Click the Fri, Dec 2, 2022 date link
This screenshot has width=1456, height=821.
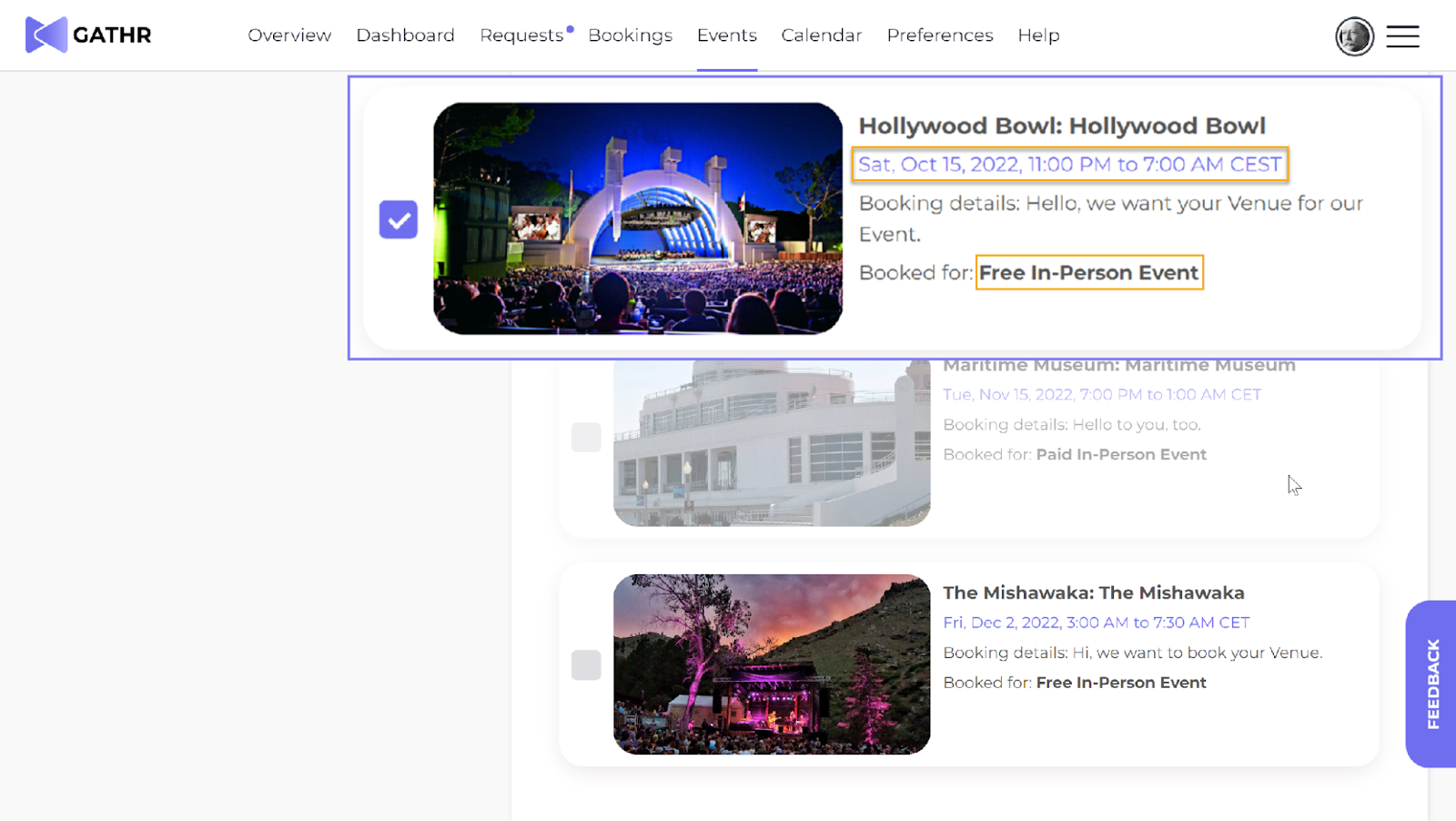coord(1097,623)
